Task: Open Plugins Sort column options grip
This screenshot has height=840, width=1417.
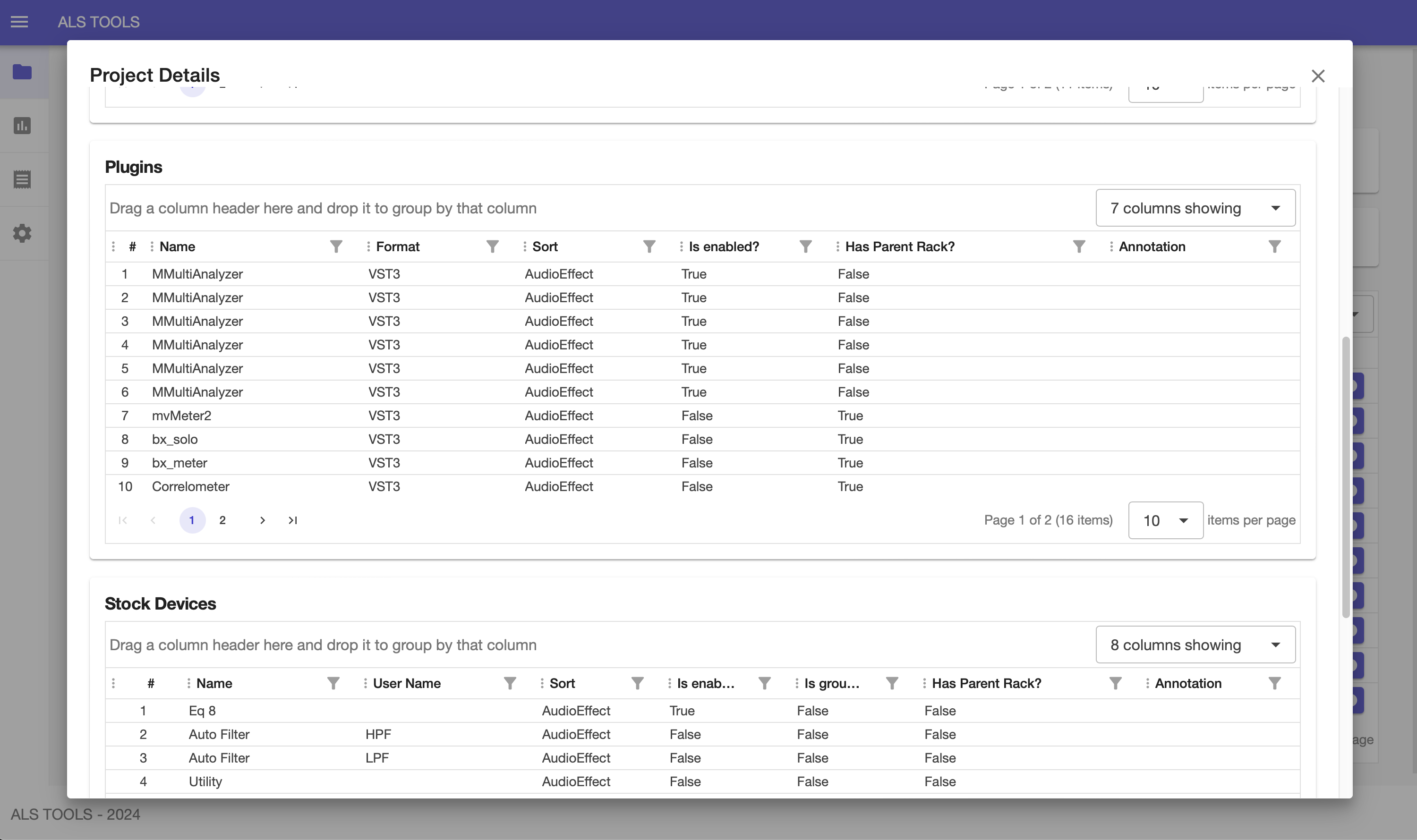Action: click(525, 247)
